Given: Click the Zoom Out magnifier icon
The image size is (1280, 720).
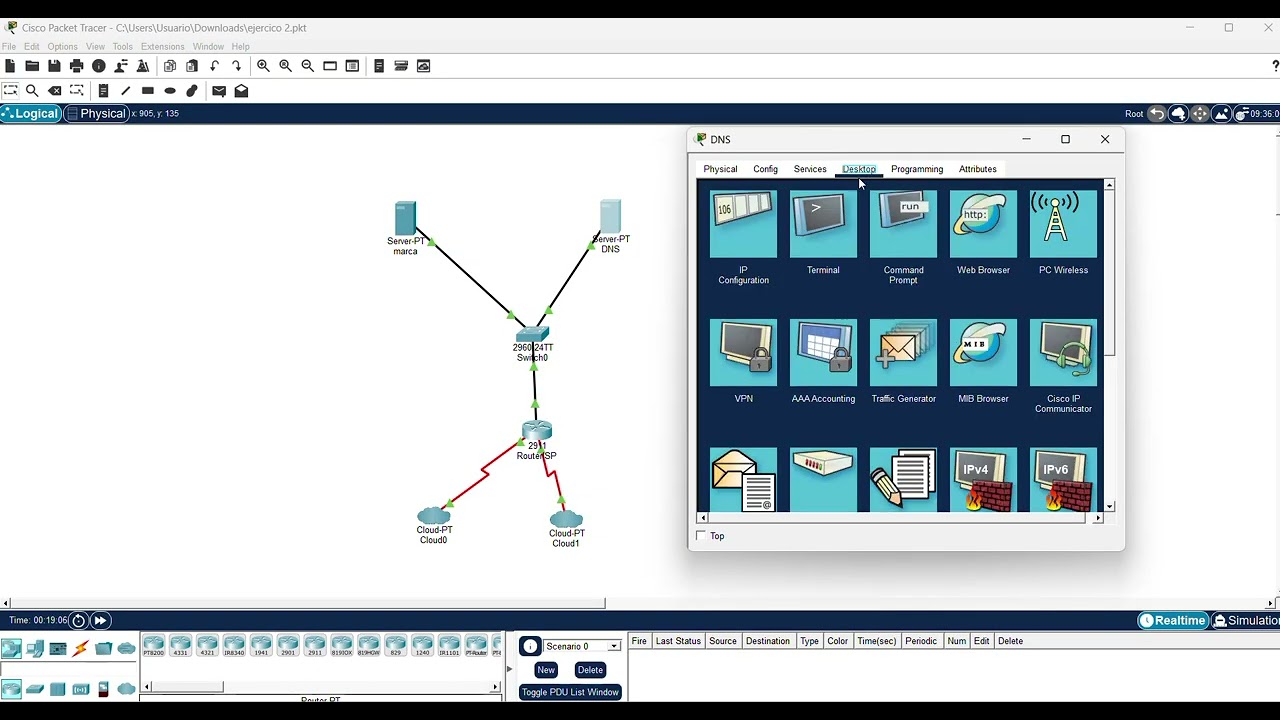Looking at the screenshot, I should (307, 66).
